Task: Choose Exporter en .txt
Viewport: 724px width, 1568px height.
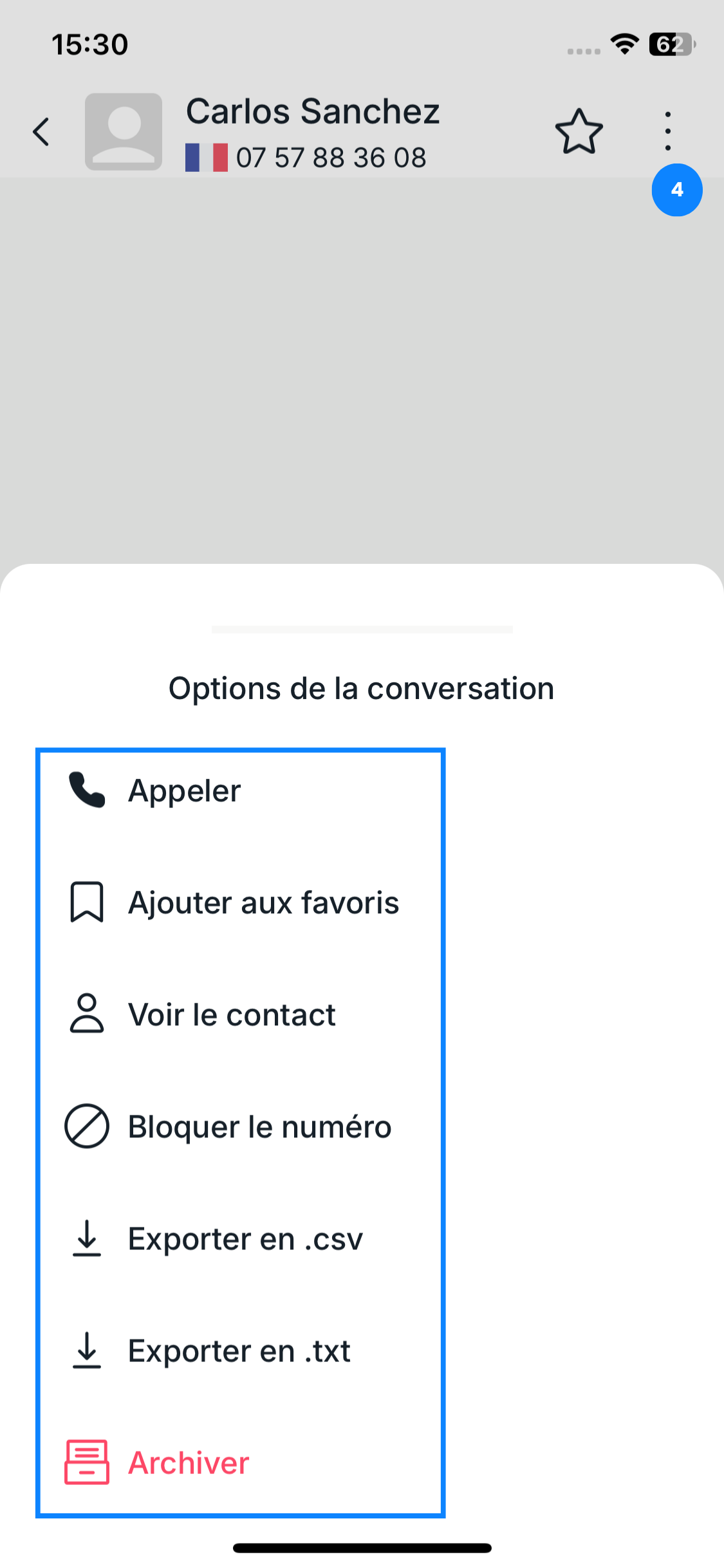Action: (239, 1351)
